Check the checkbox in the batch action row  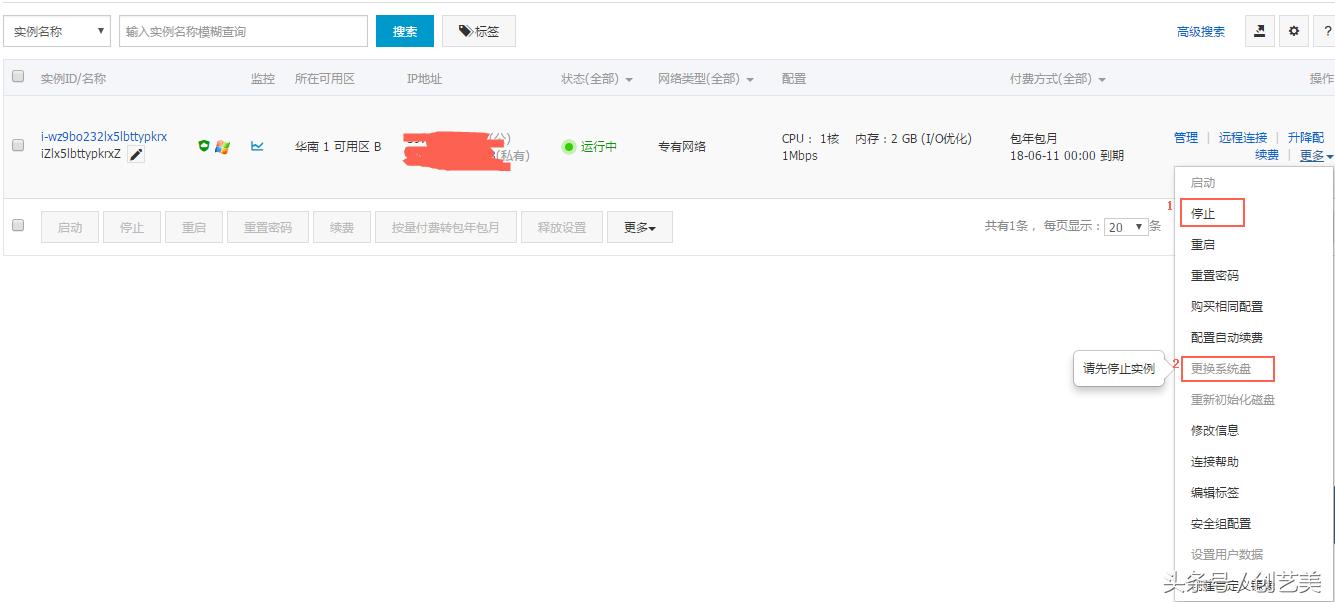16,226
